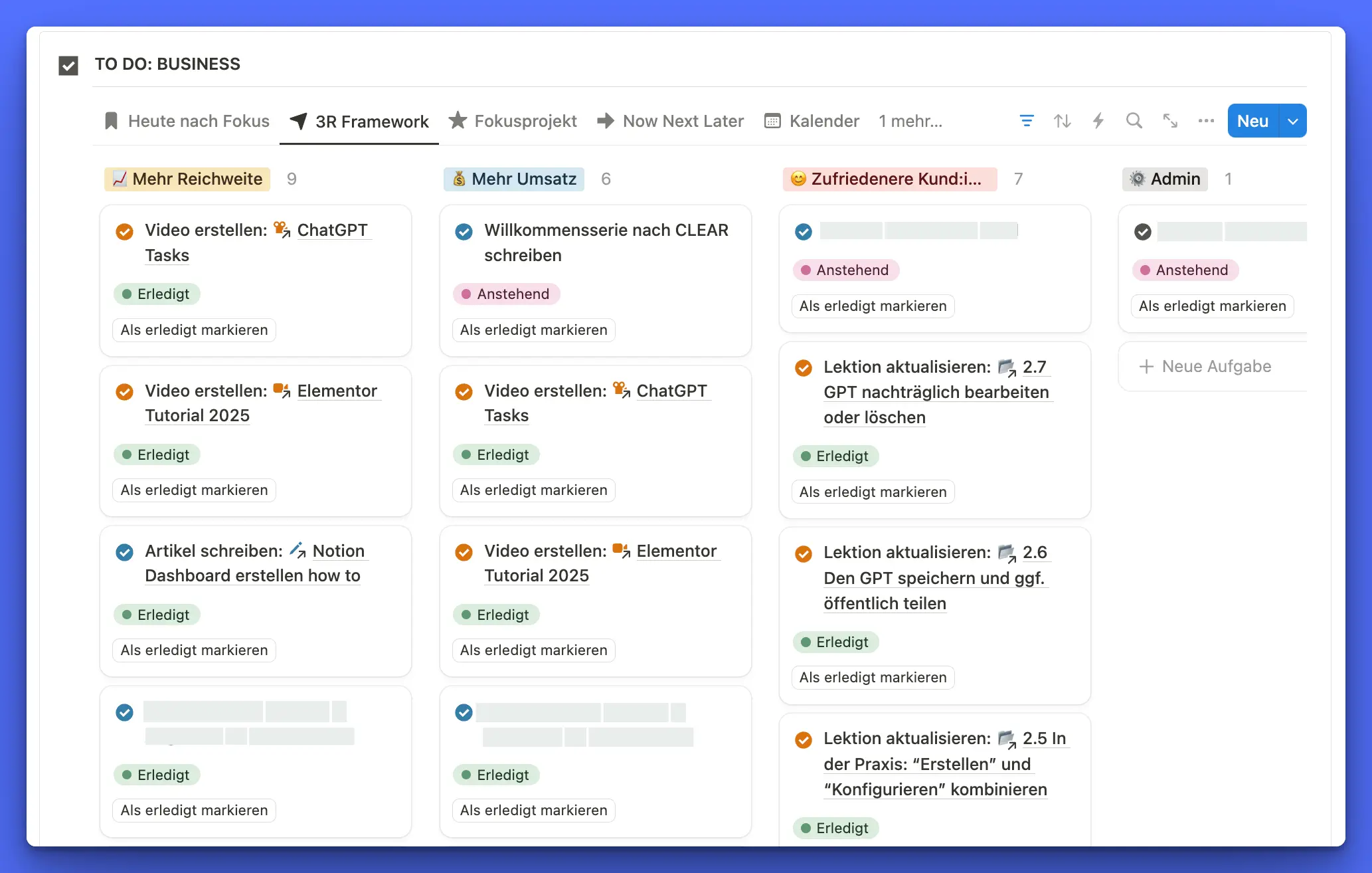Click the lightning bolt automations icon
Screen dimensions: 1372x873
coord(1098,121)
